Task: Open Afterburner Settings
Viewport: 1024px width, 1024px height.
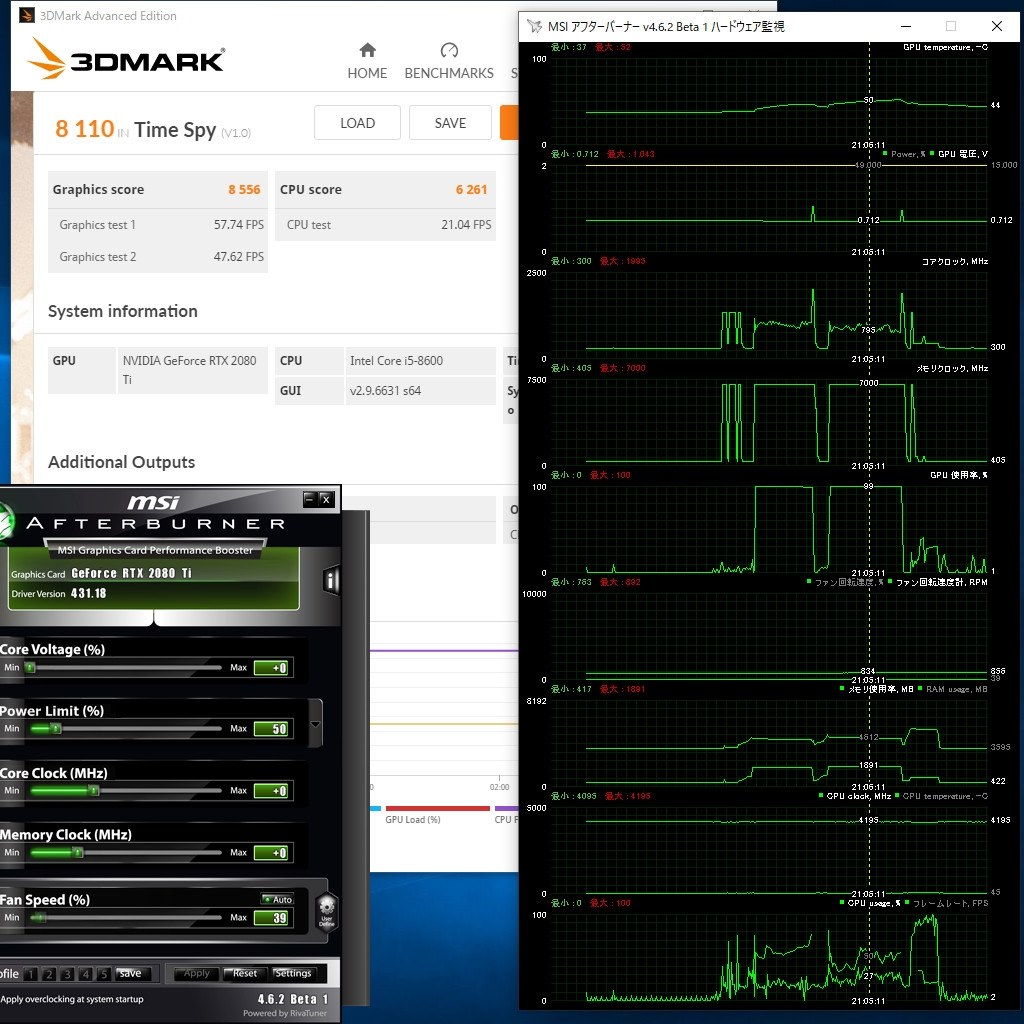Action: [293, 973]
